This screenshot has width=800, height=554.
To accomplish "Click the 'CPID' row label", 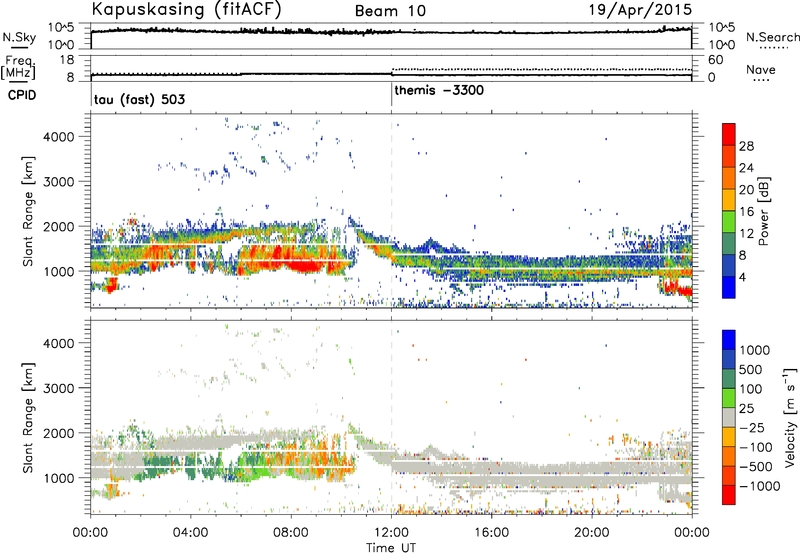I will (x=22, y=95).
